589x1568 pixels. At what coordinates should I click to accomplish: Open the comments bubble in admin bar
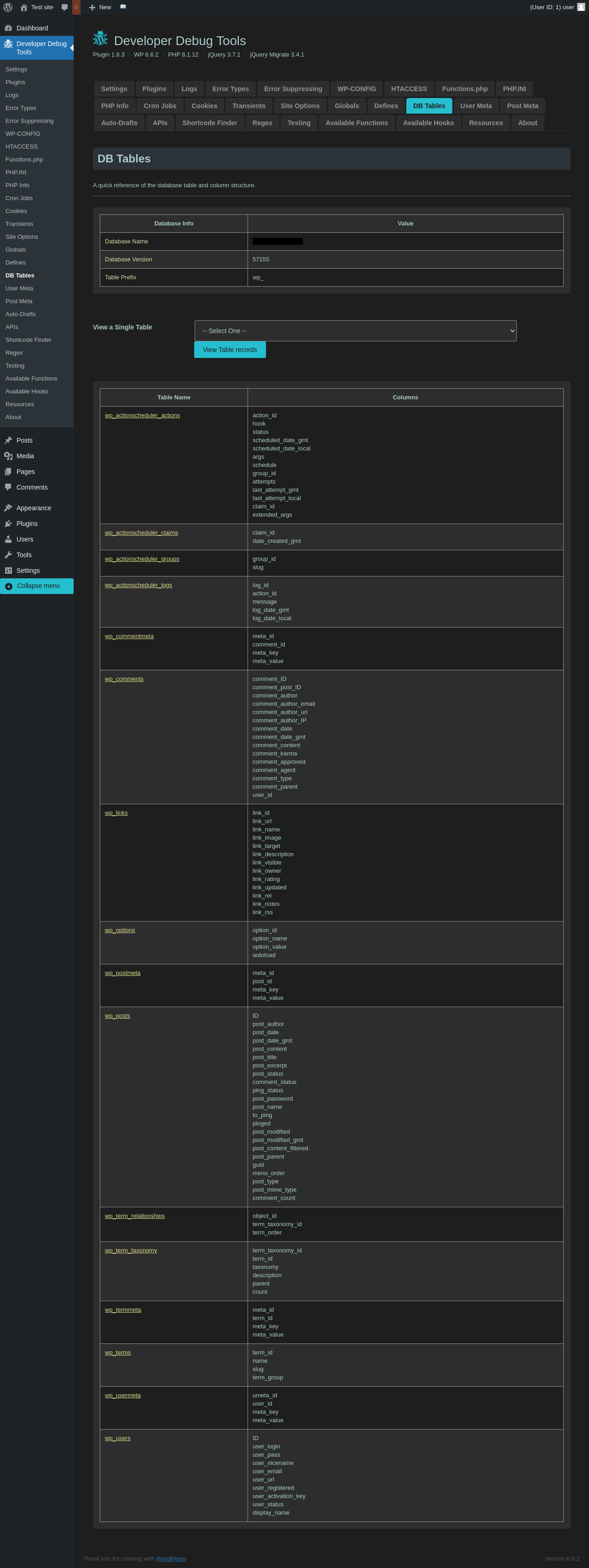tap(64, 7)
